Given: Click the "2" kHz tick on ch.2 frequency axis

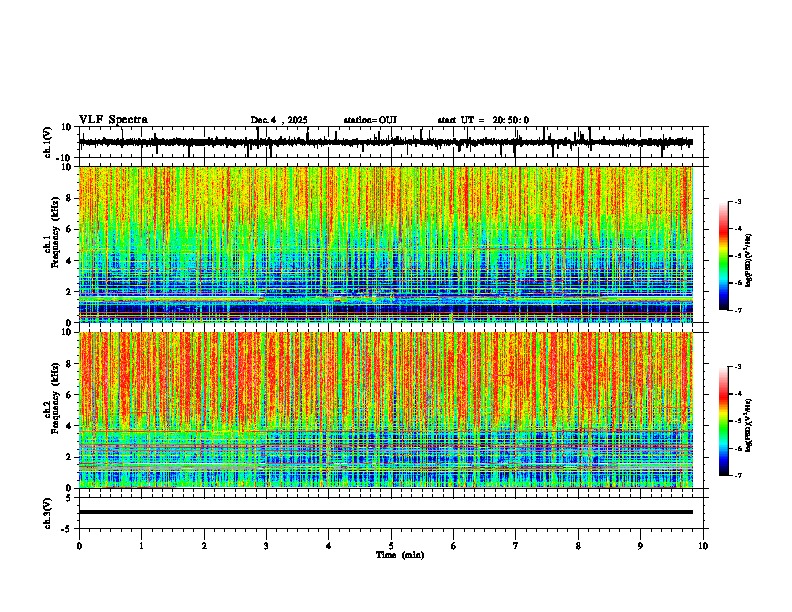Looking at the screenshot, I should click(69, 457).
